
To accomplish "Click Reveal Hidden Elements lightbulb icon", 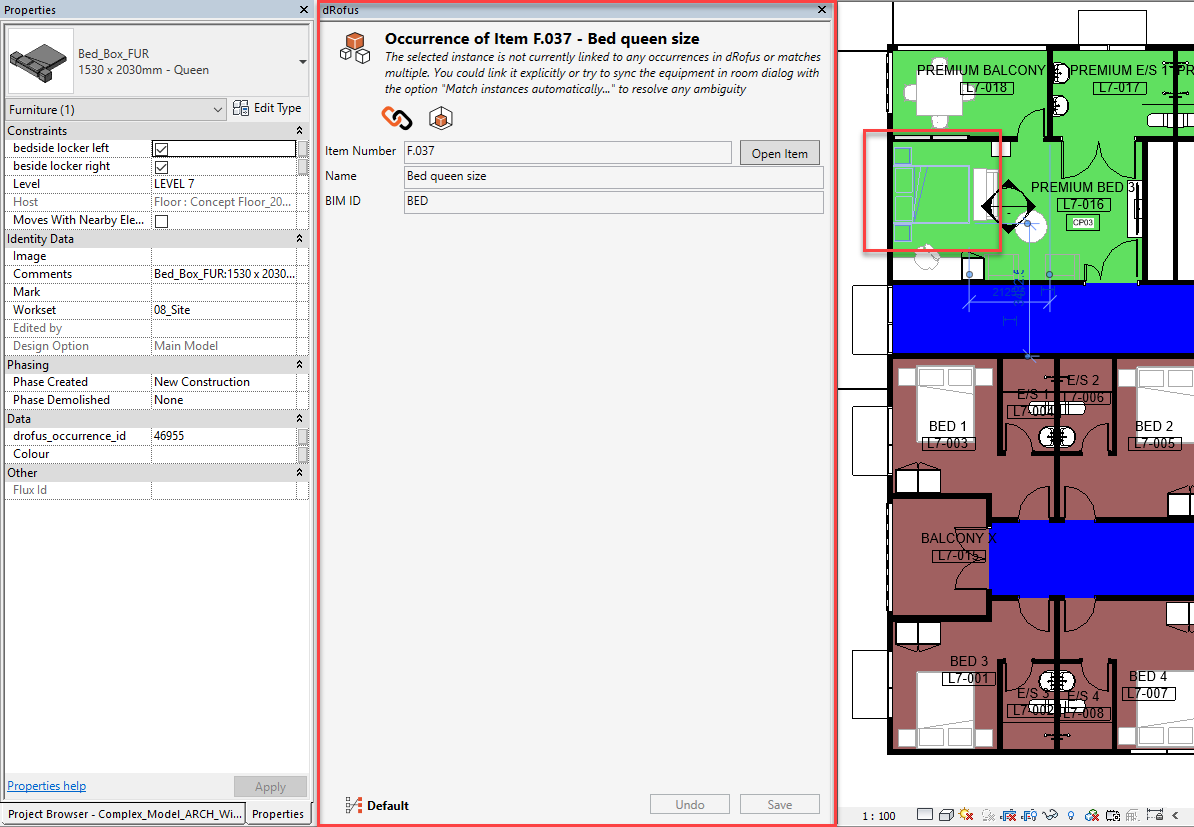I will point(1071,815).
